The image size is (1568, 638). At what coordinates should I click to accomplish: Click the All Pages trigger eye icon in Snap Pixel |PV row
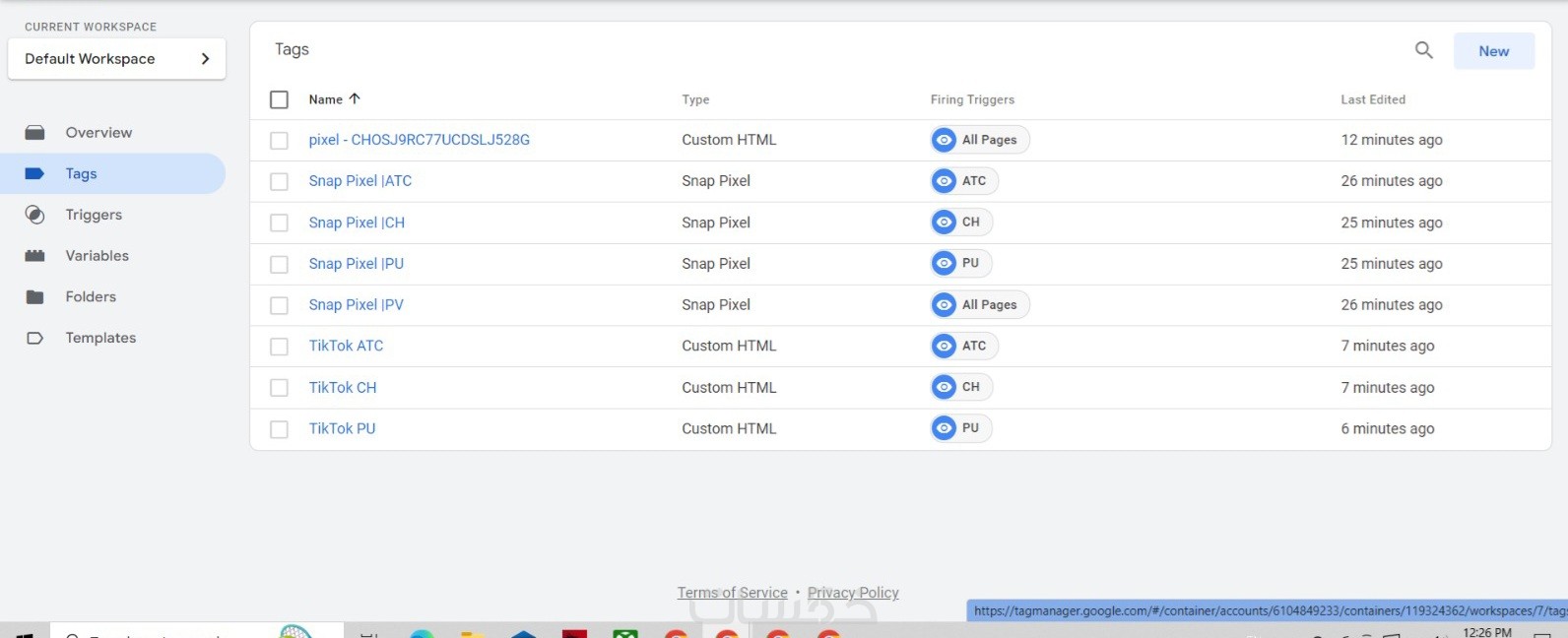point(944,305)
